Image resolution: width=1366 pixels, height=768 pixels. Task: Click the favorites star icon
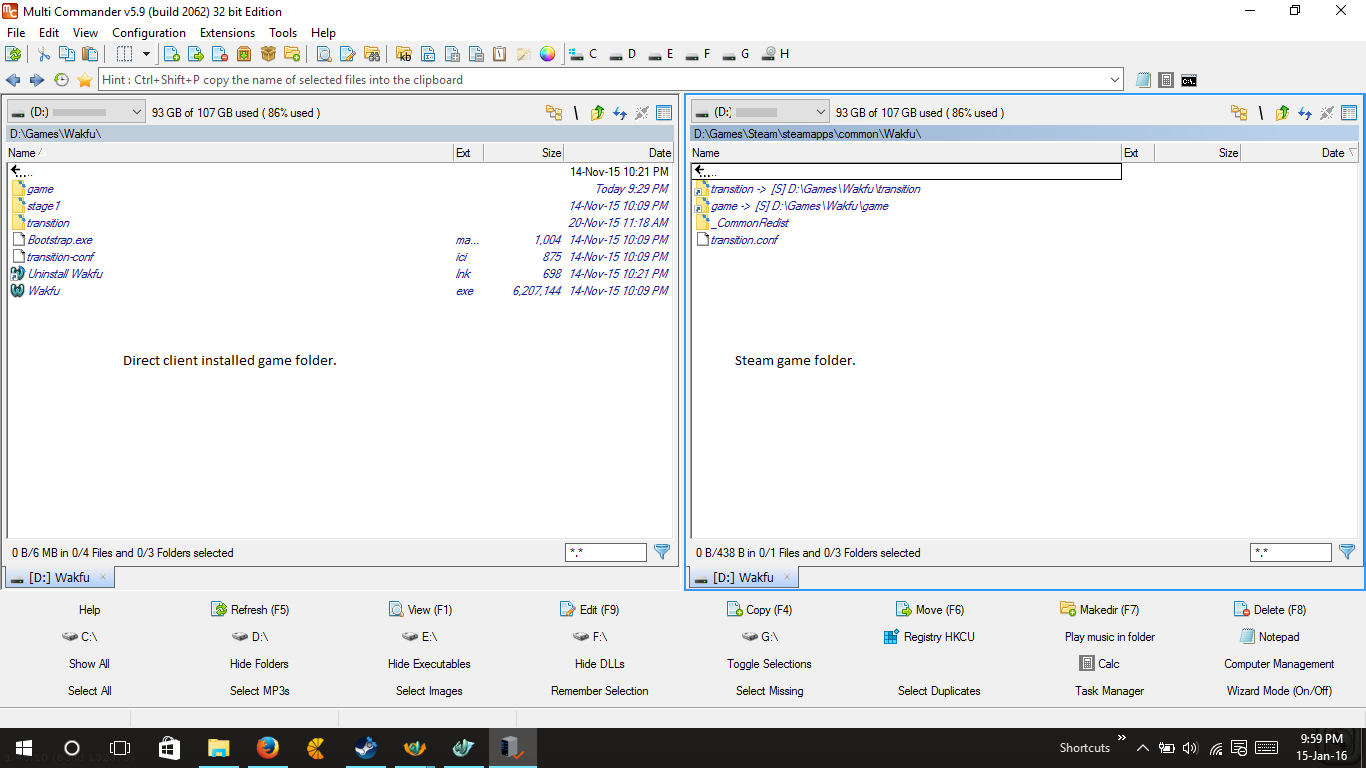pyautogui.click(x=85, y=80)
